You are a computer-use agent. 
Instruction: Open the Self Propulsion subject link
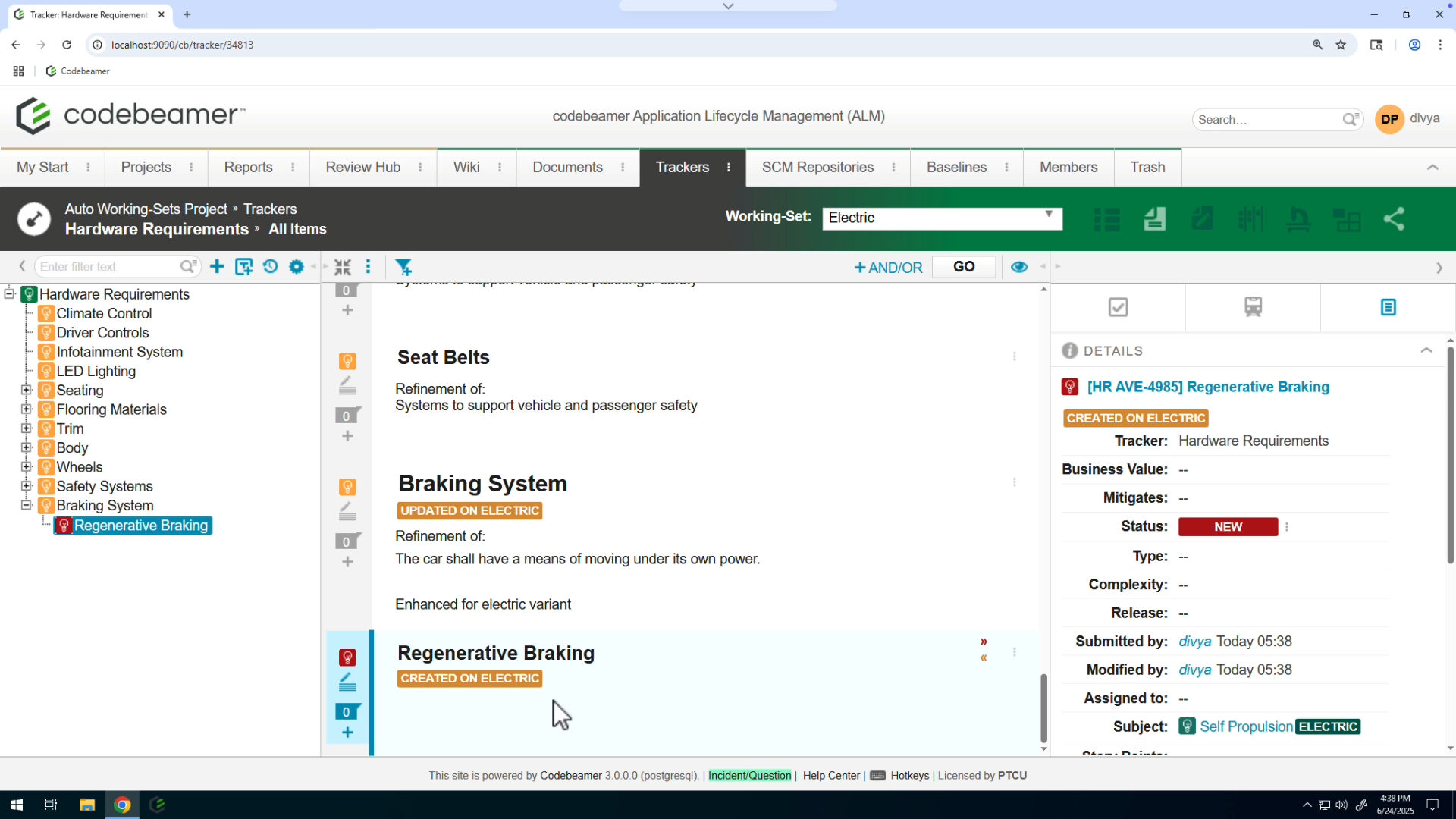pos(1246,726)
